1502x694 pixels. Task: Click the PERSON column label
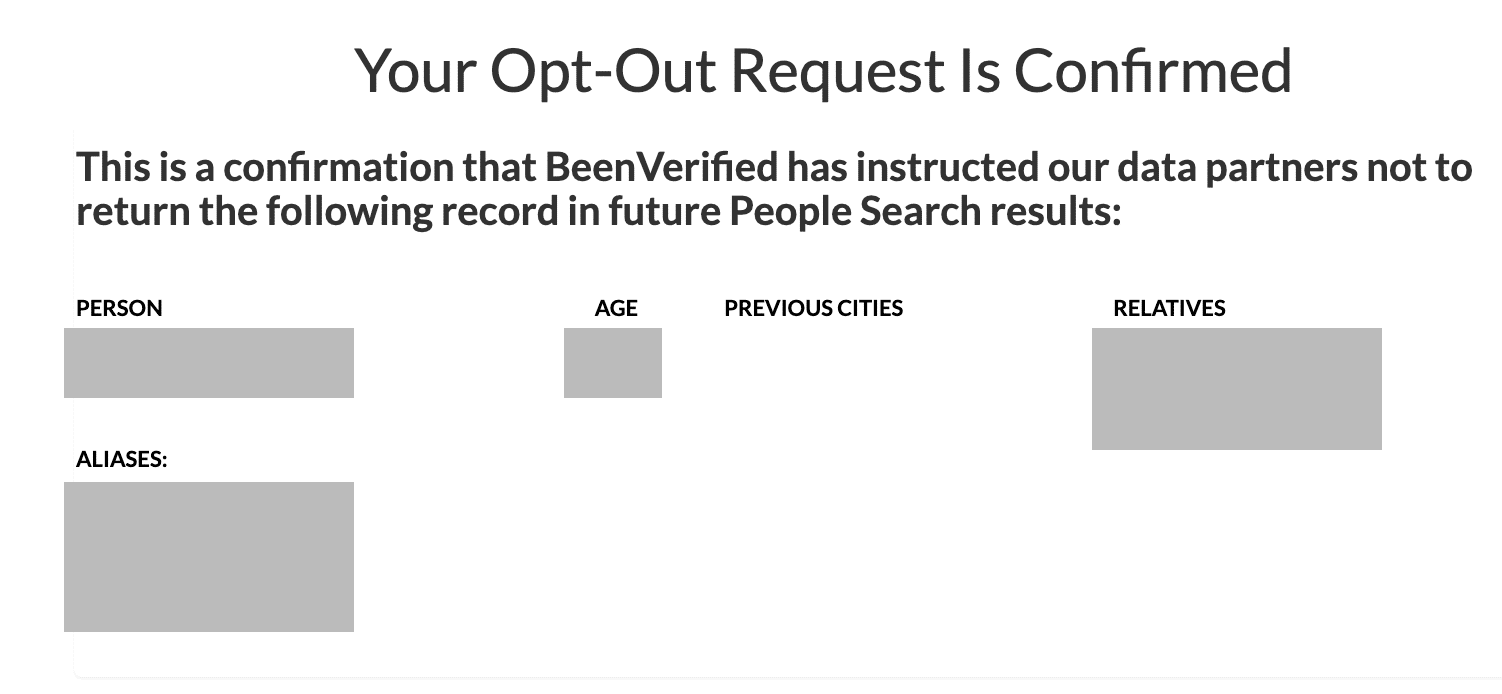coord(119,308)
